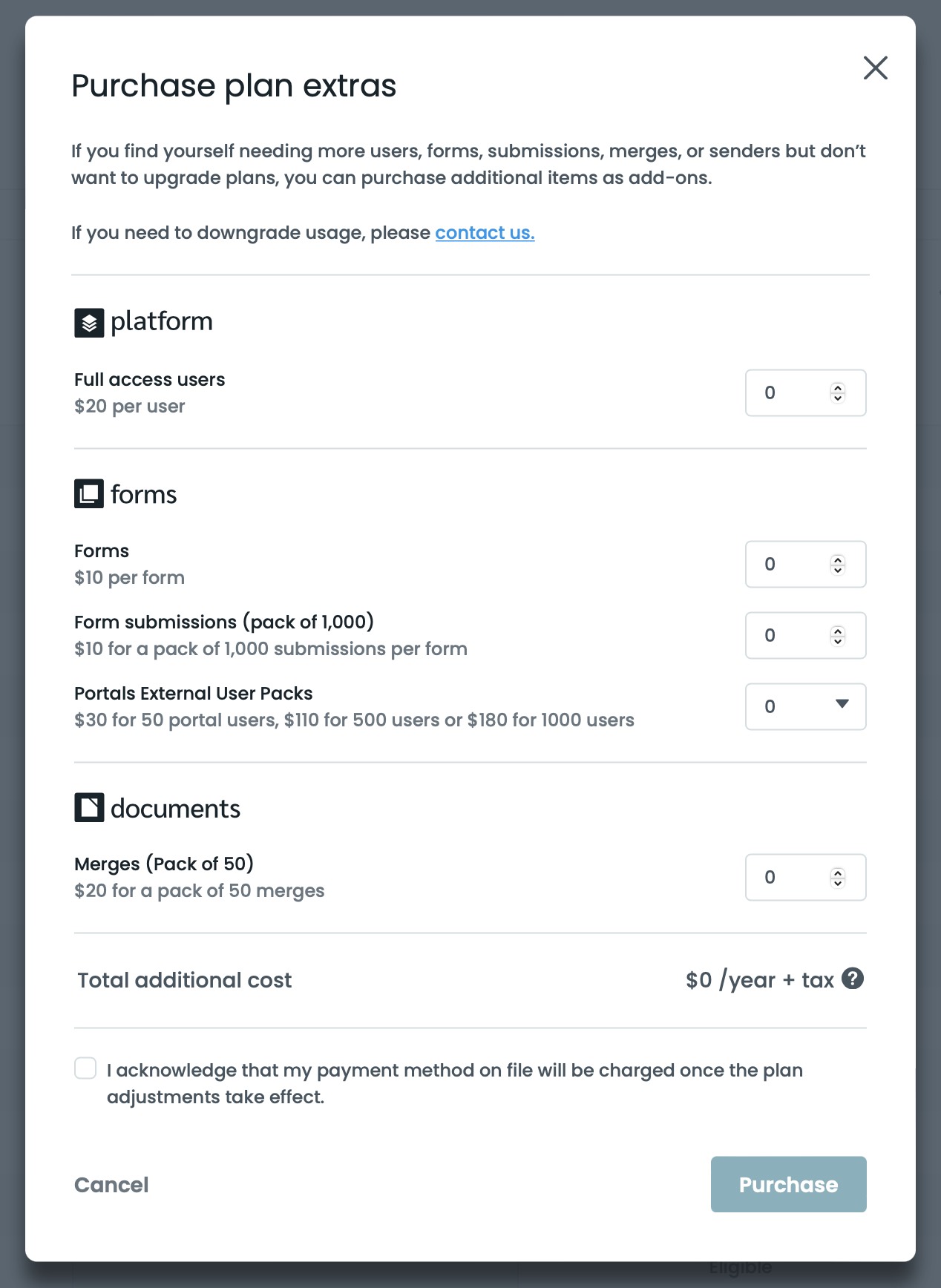Viewport: 941px width, 1288px height.
Task: Click the platform stack icon
Action: [89, 323]
